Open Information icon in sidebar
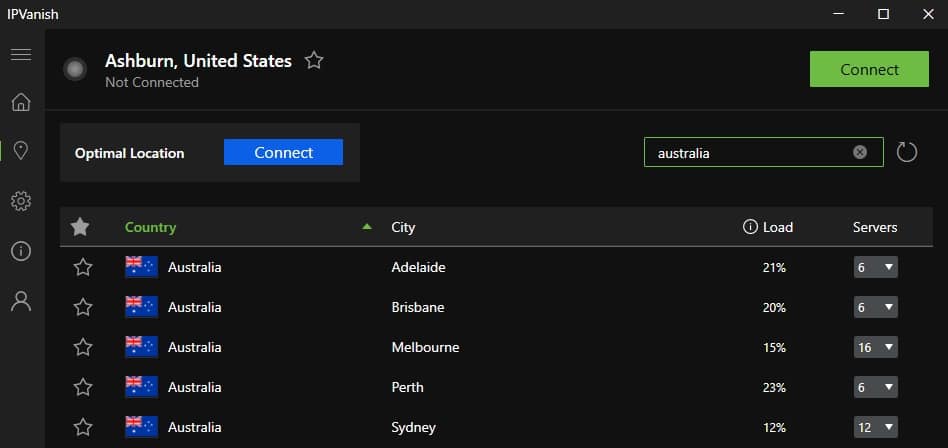Viewport: 948px width, 448px height. point(21,250)
